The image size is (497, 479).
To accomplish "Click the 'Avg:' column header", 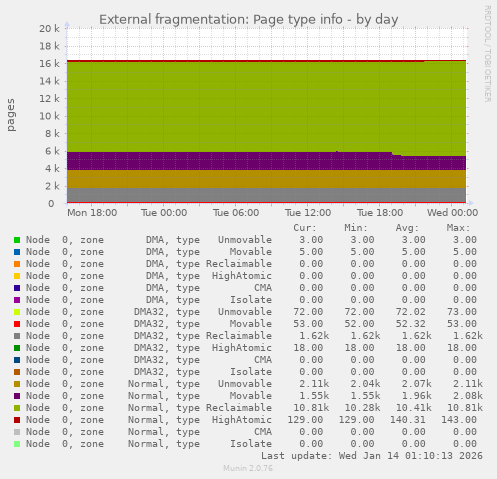I will click(407, 228).
